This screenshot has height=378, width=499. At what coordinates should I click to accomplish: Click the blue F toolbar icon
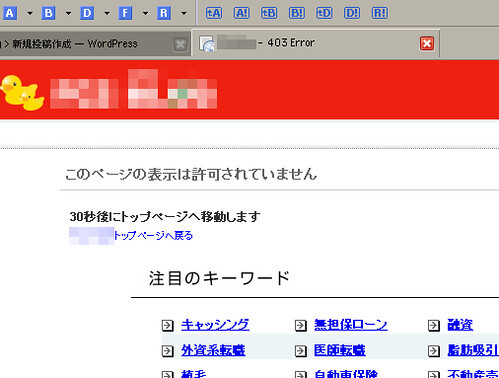coord(125,13)
